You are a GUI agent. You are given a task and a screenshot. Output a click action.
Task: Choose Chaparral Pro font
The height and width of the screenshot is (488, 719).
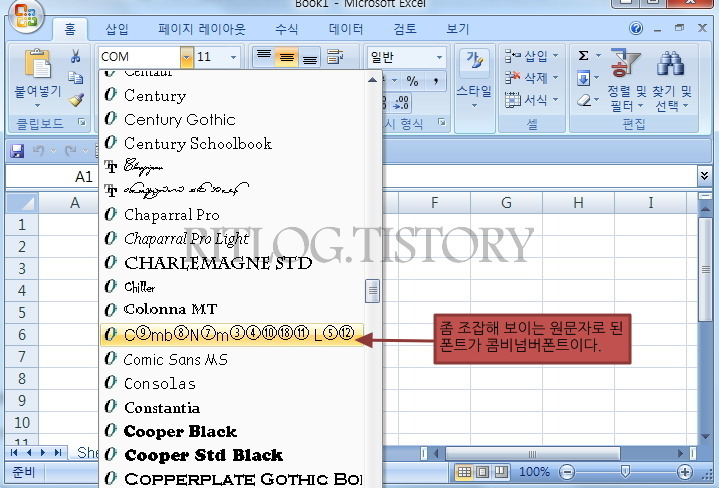click(x=232, y=215)
